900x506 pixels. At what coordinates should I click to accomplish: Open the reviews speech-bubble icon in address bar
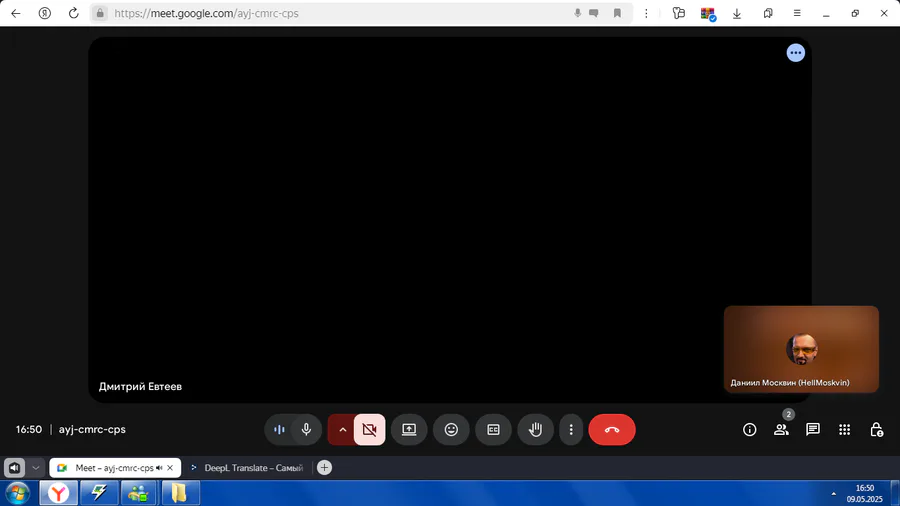pyautogui.click(x=594, y=13)
